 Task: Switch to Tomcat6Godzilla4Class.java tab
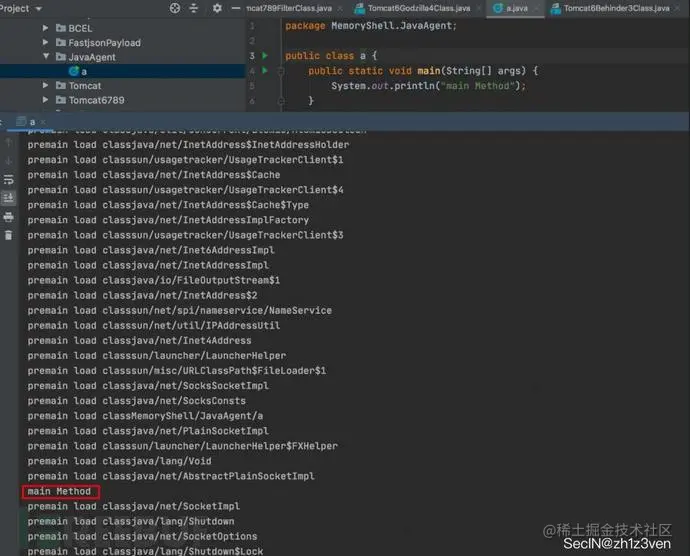(413, 8)
